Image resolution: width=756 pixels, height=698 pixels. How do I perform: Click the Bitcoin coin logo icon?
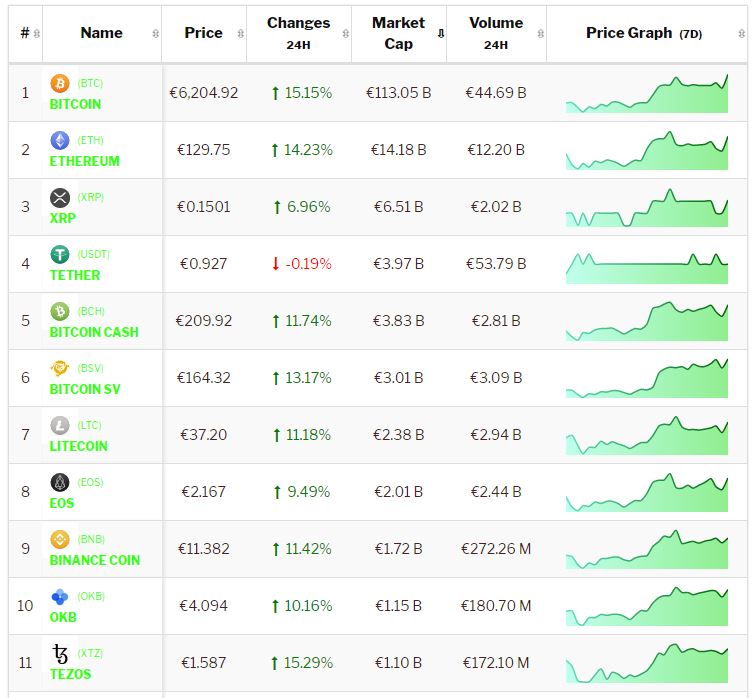59,83
